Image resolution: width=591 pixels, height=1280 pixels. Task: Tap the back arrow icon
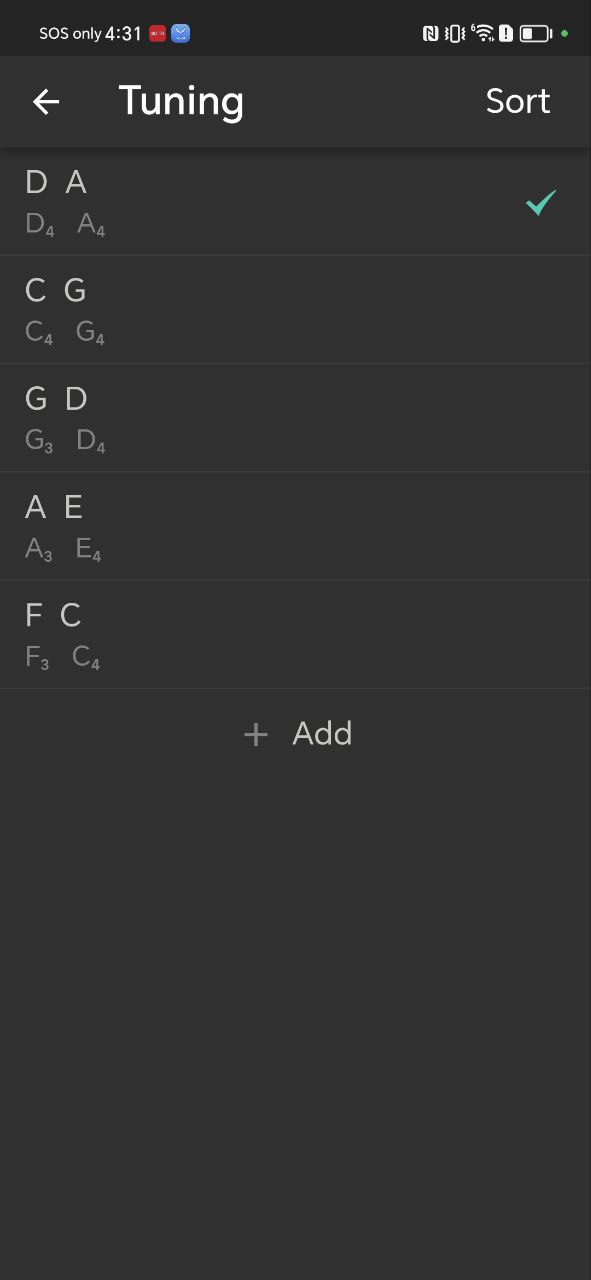pyautogui.click(x=46, y=101)
